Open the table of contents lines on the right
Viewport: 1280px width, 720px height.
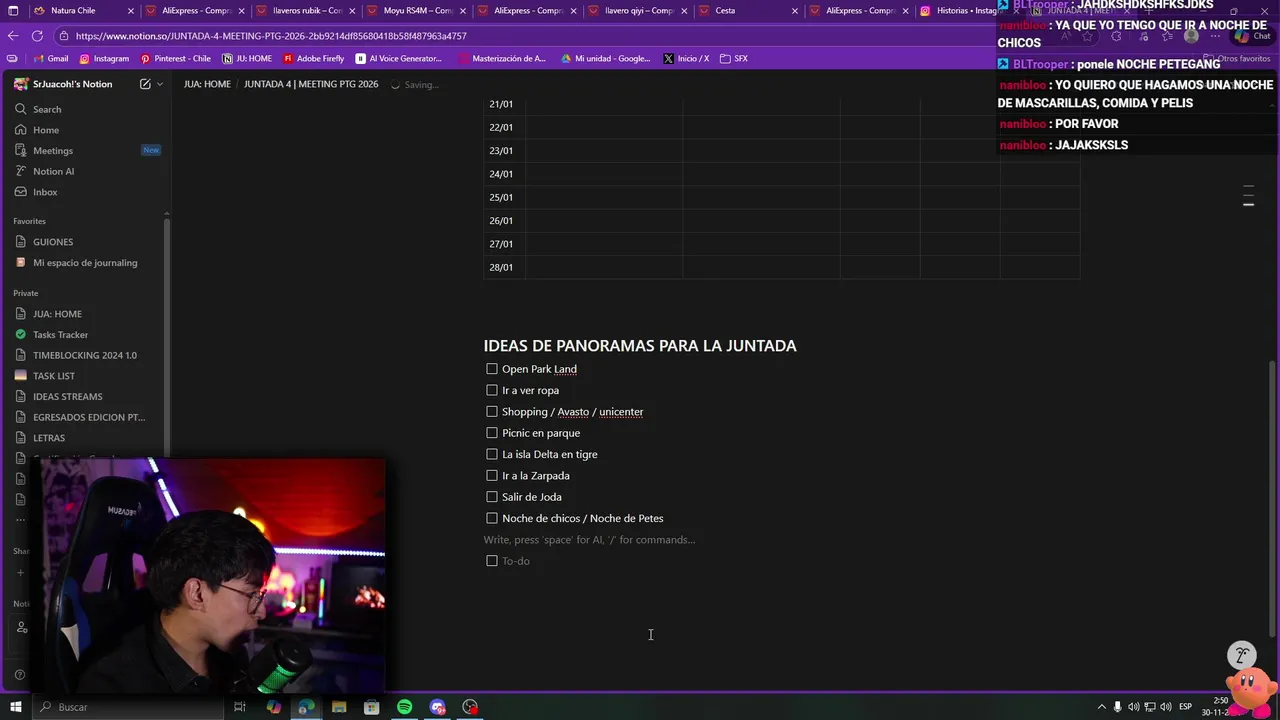click(1248, 196)
